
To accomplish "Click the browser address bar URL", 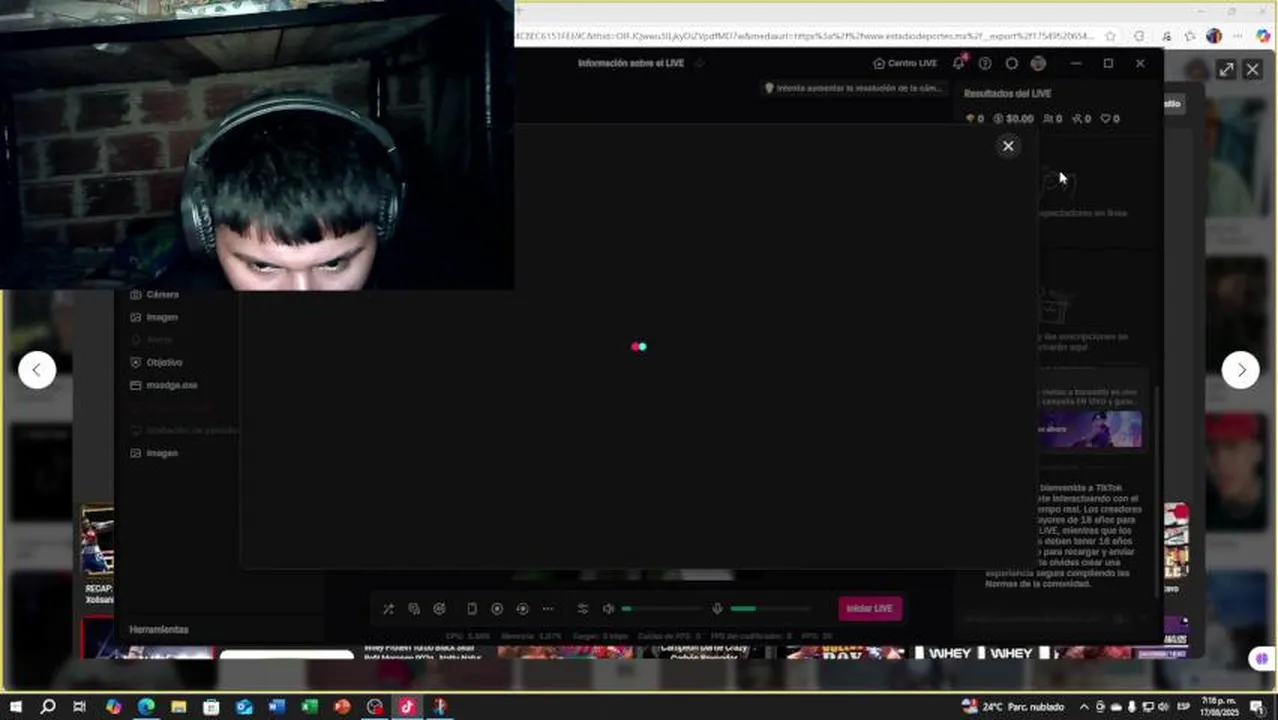I will pyautogui.click(x=805, y=36).
